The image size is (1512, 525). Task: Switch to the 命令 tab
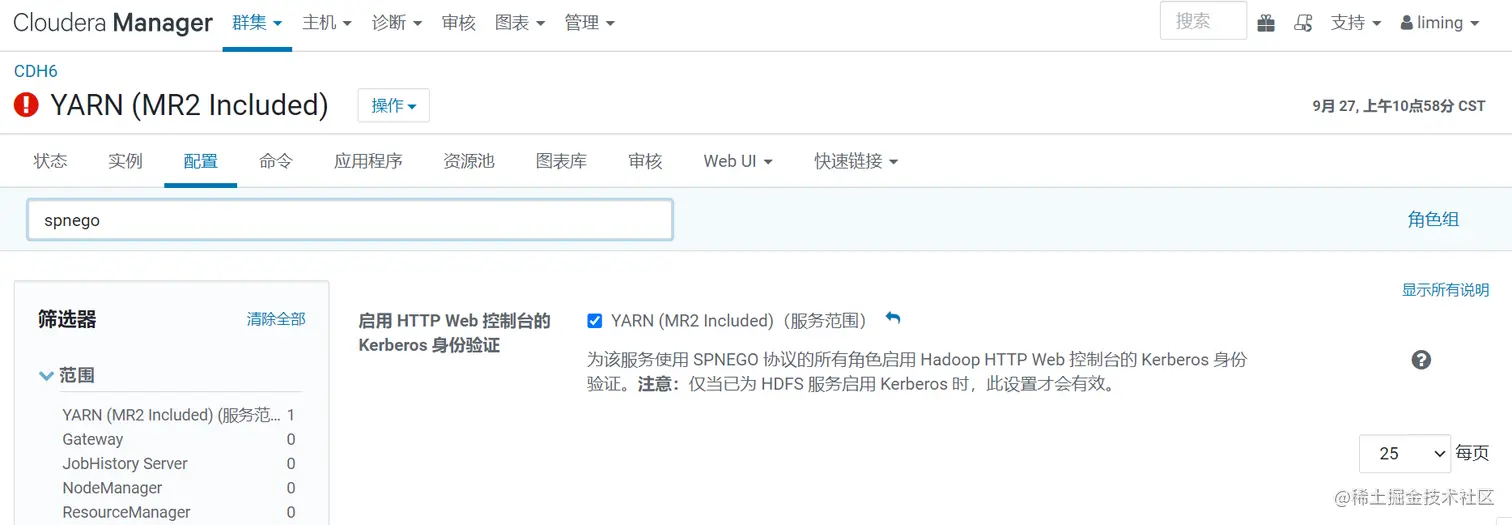[x=276, y=161]
